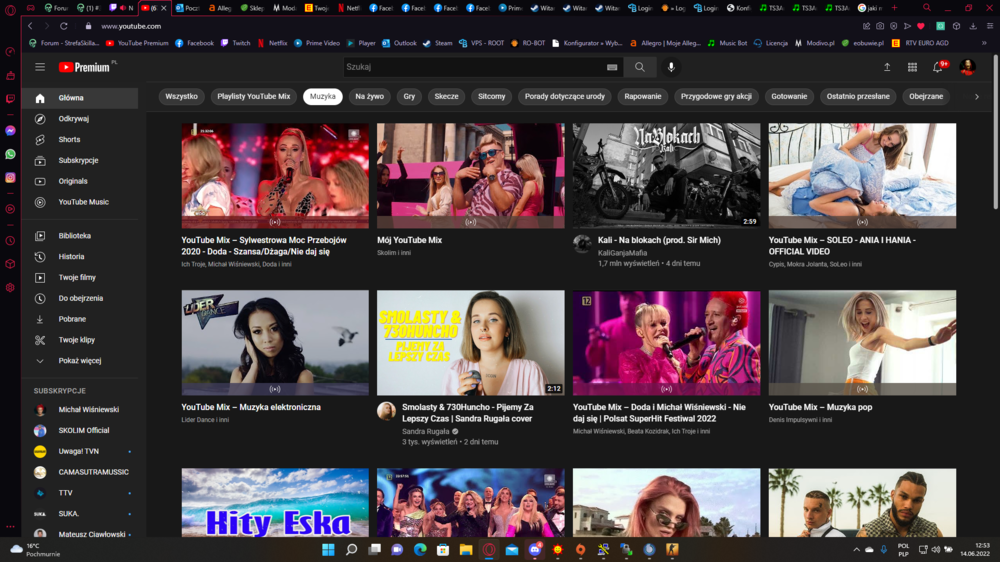1000x562 pixels.
Task: Open Kali - Na blokach video thumbnail
Action: coord(666,175)
